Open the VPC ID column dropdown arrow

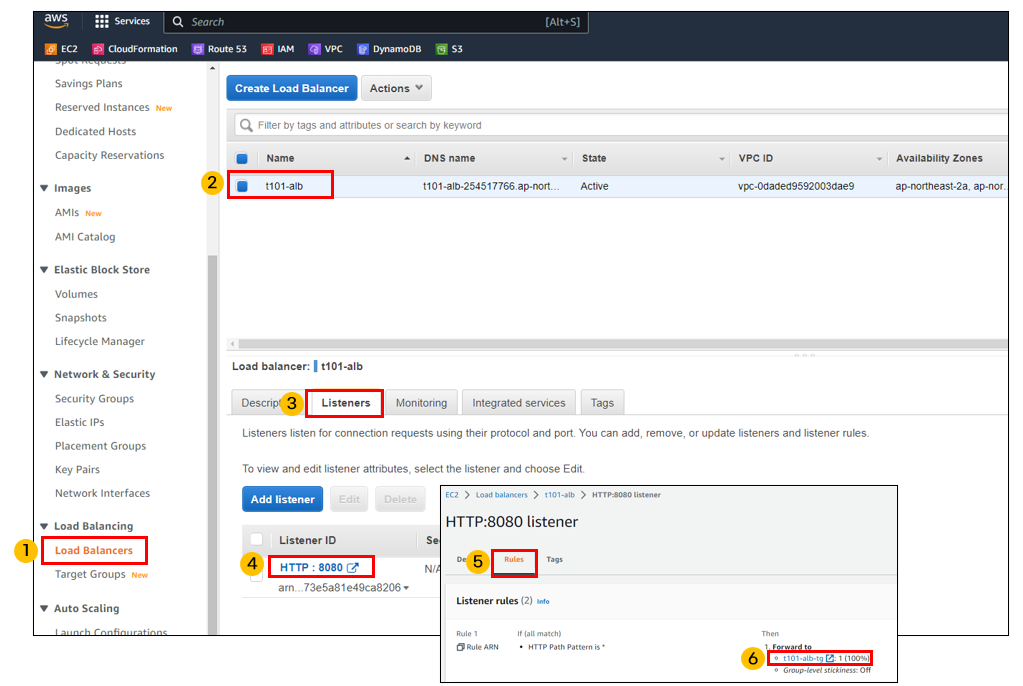tap(879, 159)
